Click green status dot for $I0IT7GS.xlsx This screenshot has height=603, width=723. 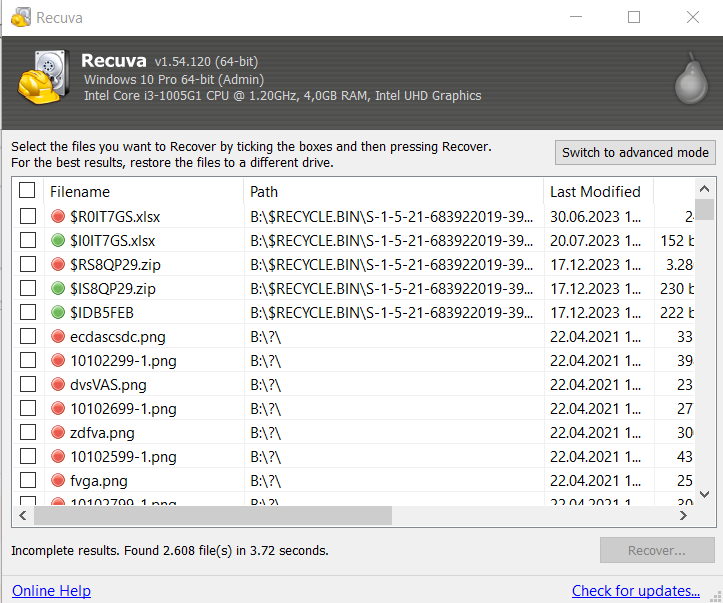[58, 240]
